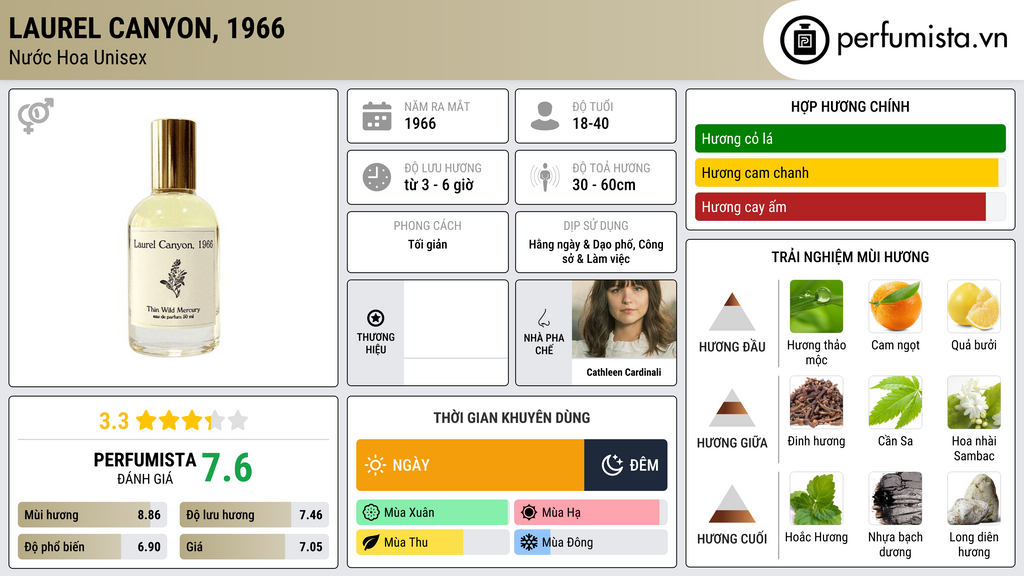Click the subtitle Nước Hoa Unisex

(78, 57)
